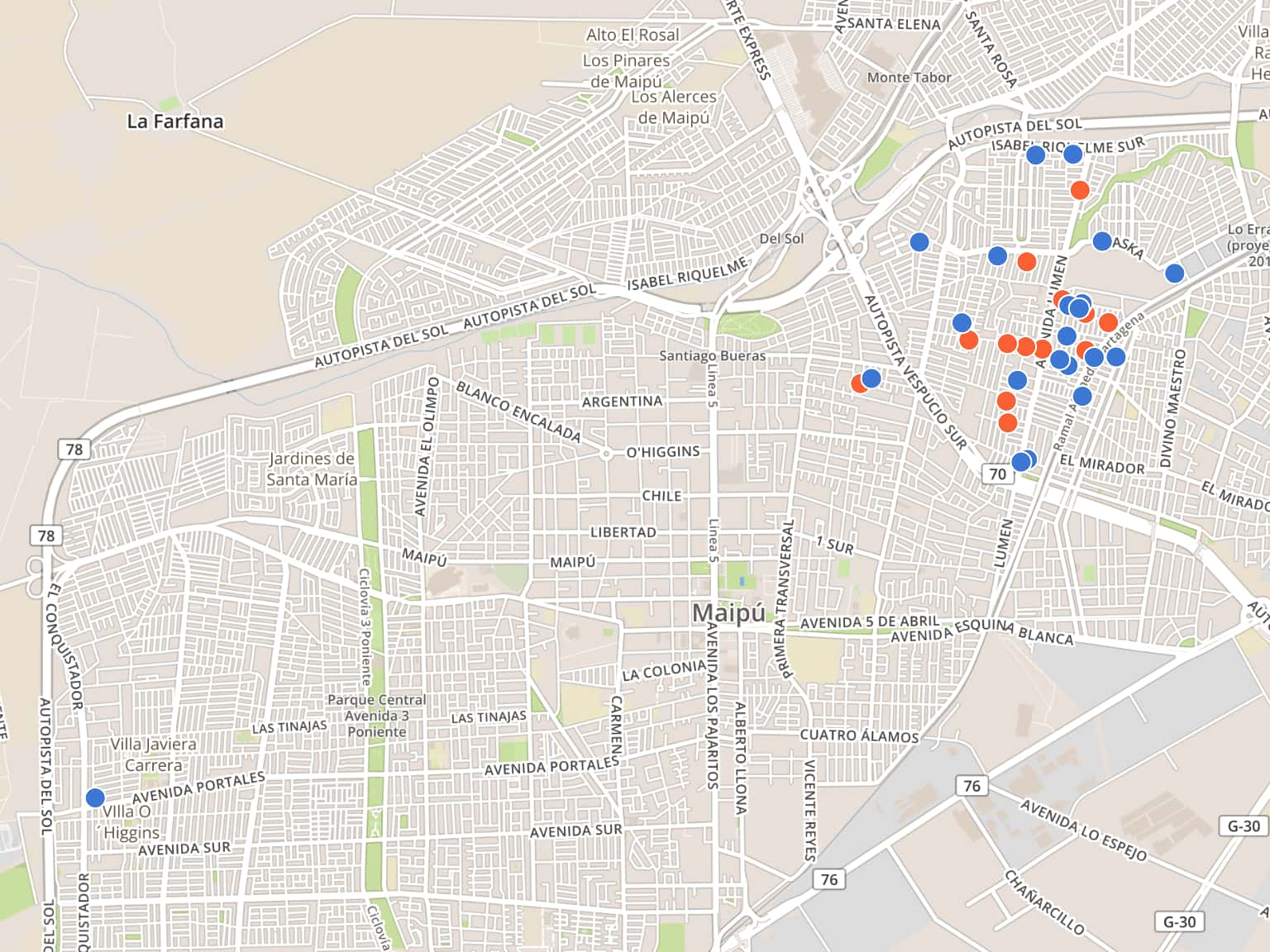Select the lowest orange marker above route 70
The height and width of the screenshot is (952, 1270).
pyautogui.click(x=1007, y=423)
